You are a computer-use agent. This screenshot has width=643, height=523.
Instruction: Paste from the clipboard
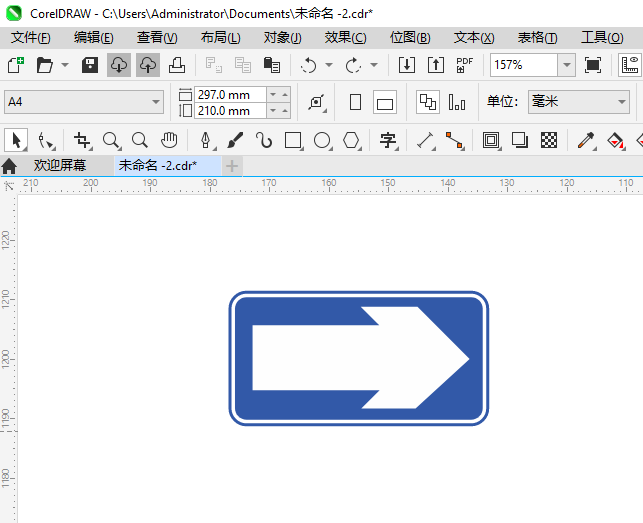[271, 65]
